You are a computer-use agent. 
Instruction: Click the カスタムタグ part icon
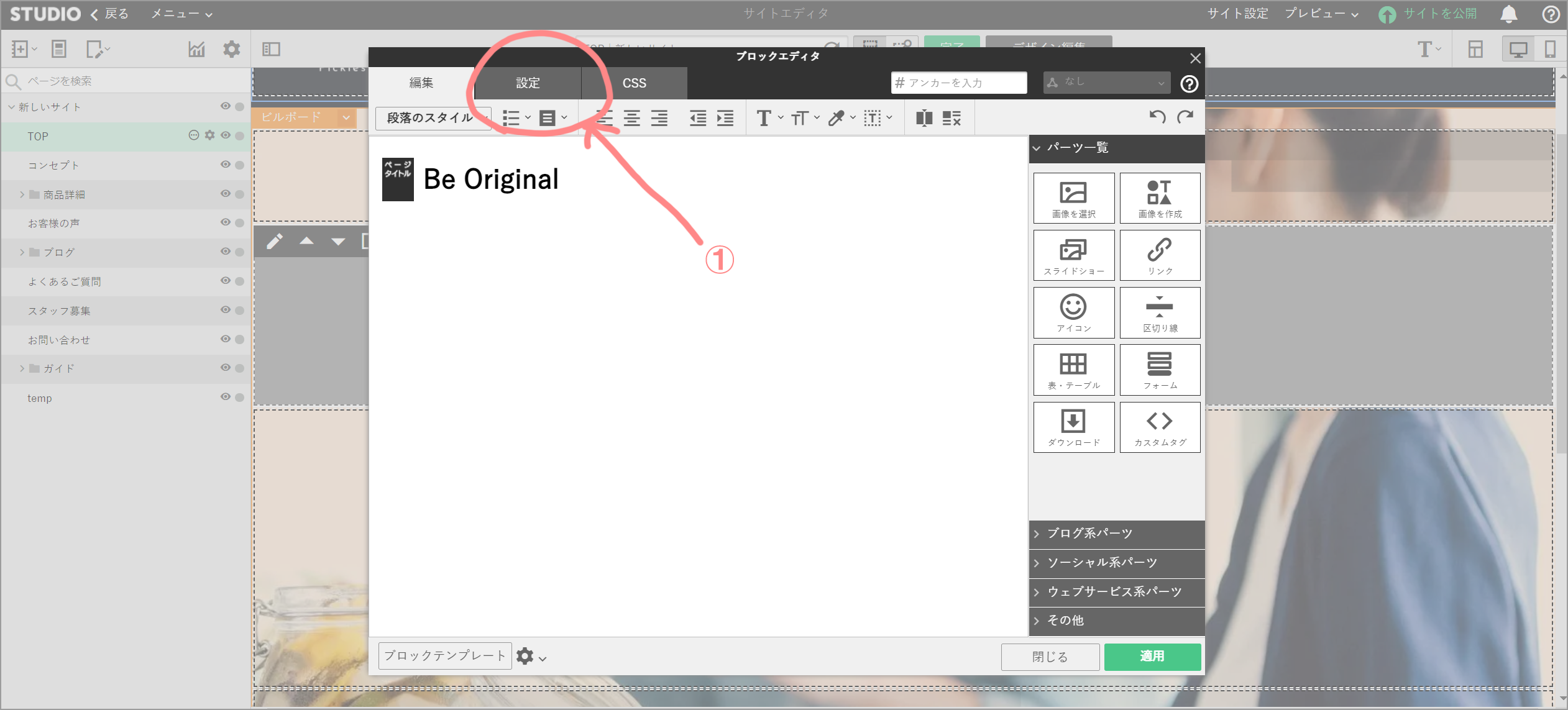(x=1160, y=427)
